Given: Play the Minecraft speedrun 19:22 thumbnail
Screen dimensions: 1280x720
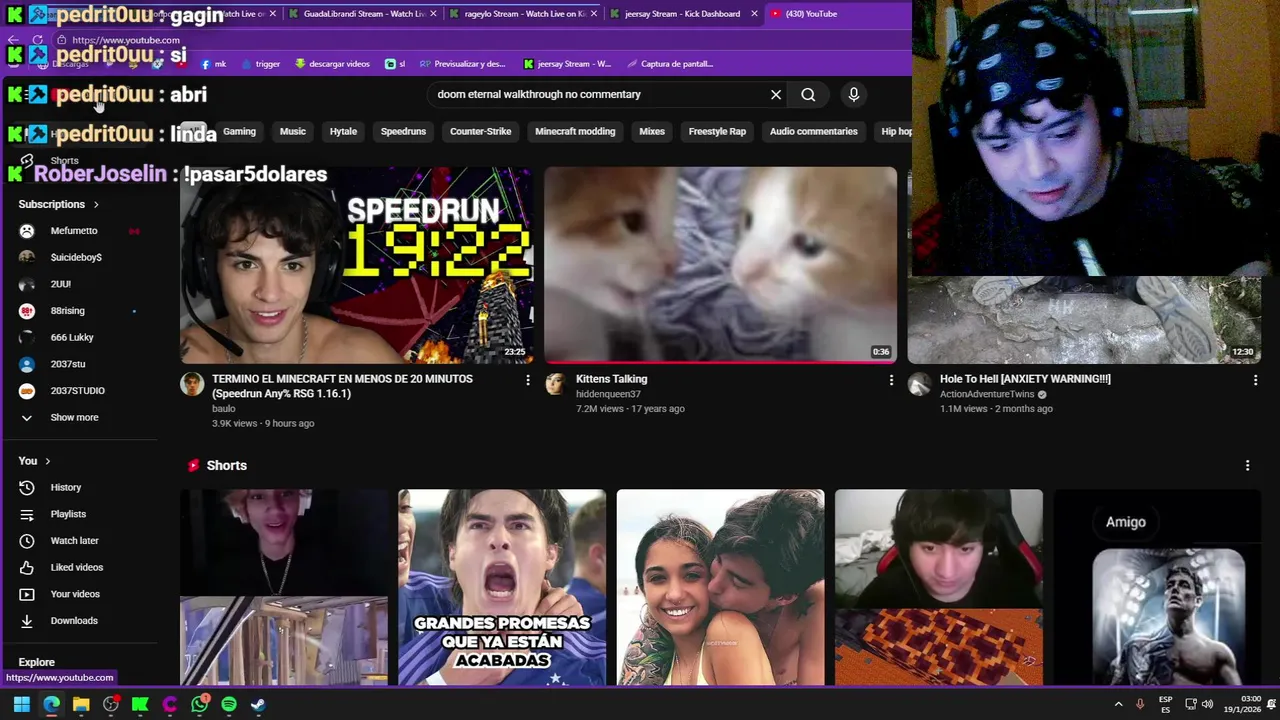Looking at the screenshot, I should pos(356,265).
